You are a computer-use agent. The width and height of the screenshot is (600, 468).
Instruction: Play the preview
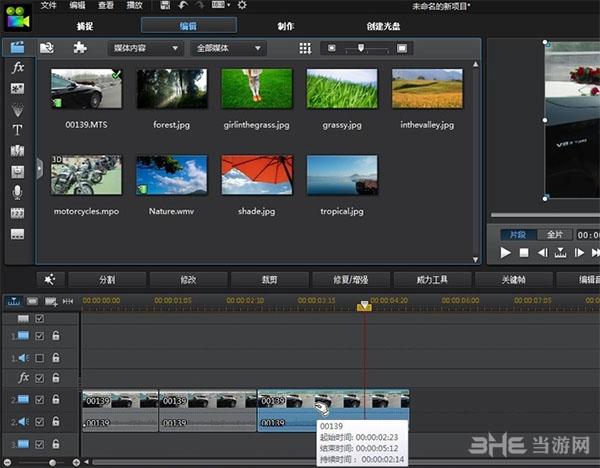[x=505, y=253]
